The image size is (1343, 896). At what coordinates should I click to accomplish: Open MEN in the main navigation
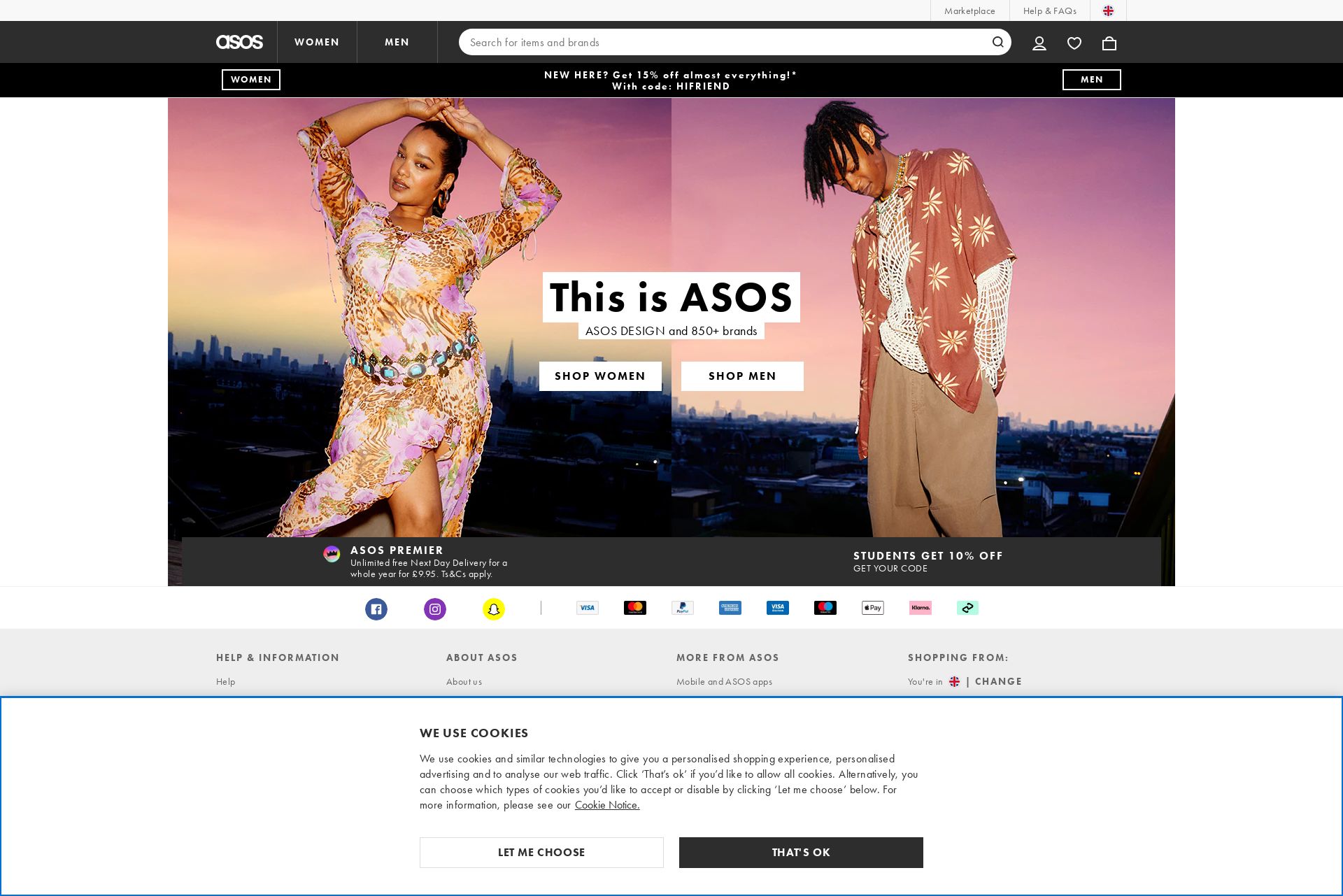click(x=397, y=42)
